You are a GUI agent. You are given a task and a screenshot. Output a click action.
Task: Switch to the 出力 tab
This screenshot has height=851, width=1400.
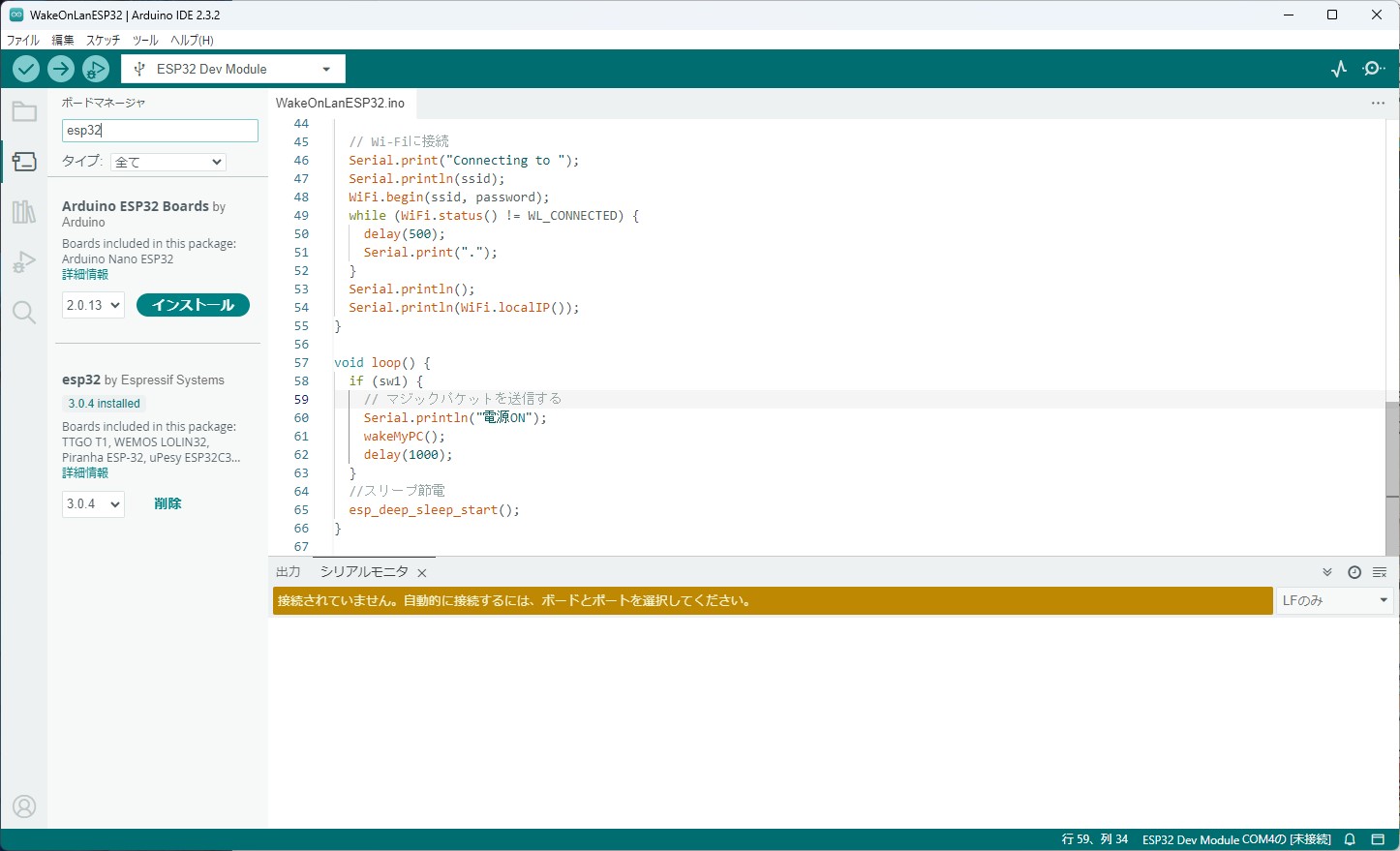point(289,572)
